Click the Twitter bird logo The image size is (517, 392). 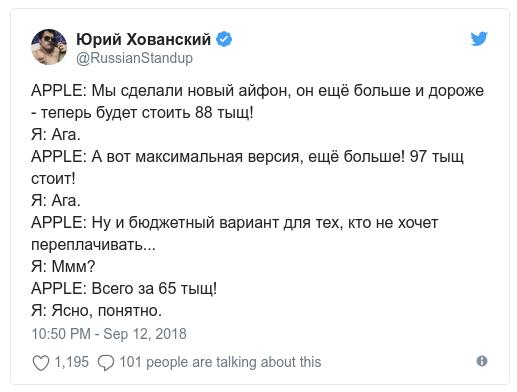(x=479, y=39)
